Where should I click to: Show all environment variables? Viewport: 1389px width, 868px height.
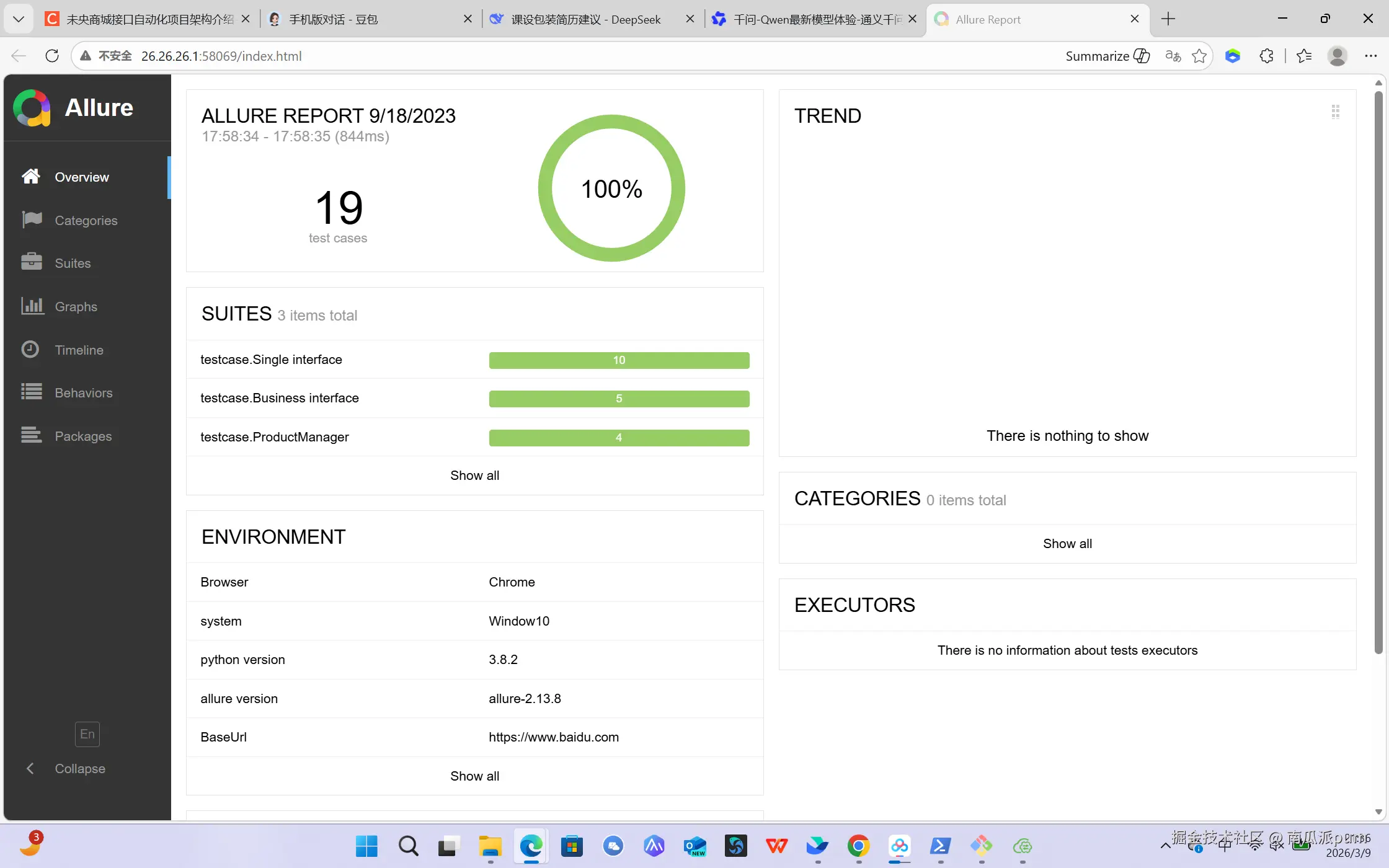[x=474, y=776]
